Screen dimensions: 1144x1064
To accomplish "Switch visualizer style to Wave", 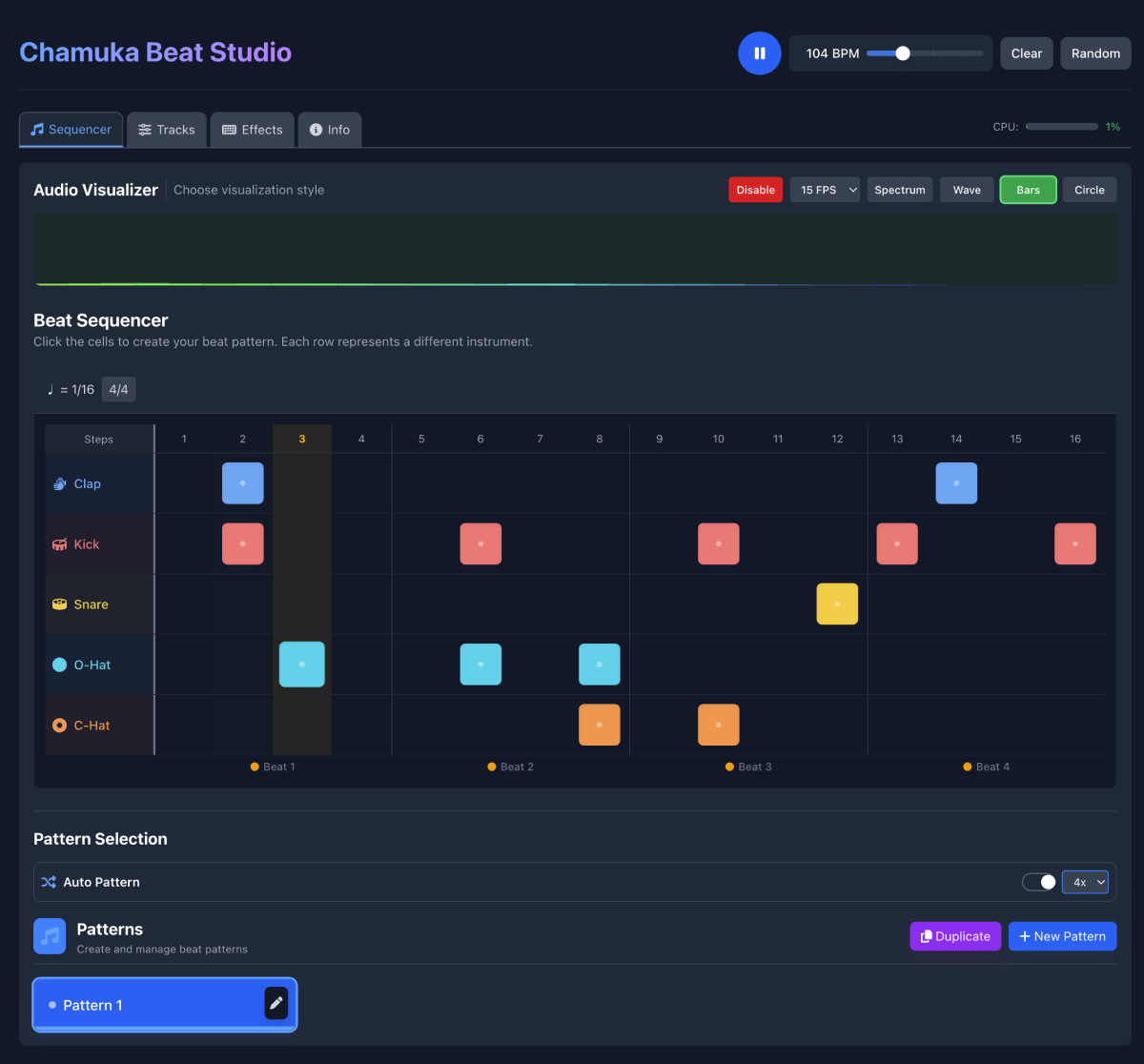I will (966, 190).
